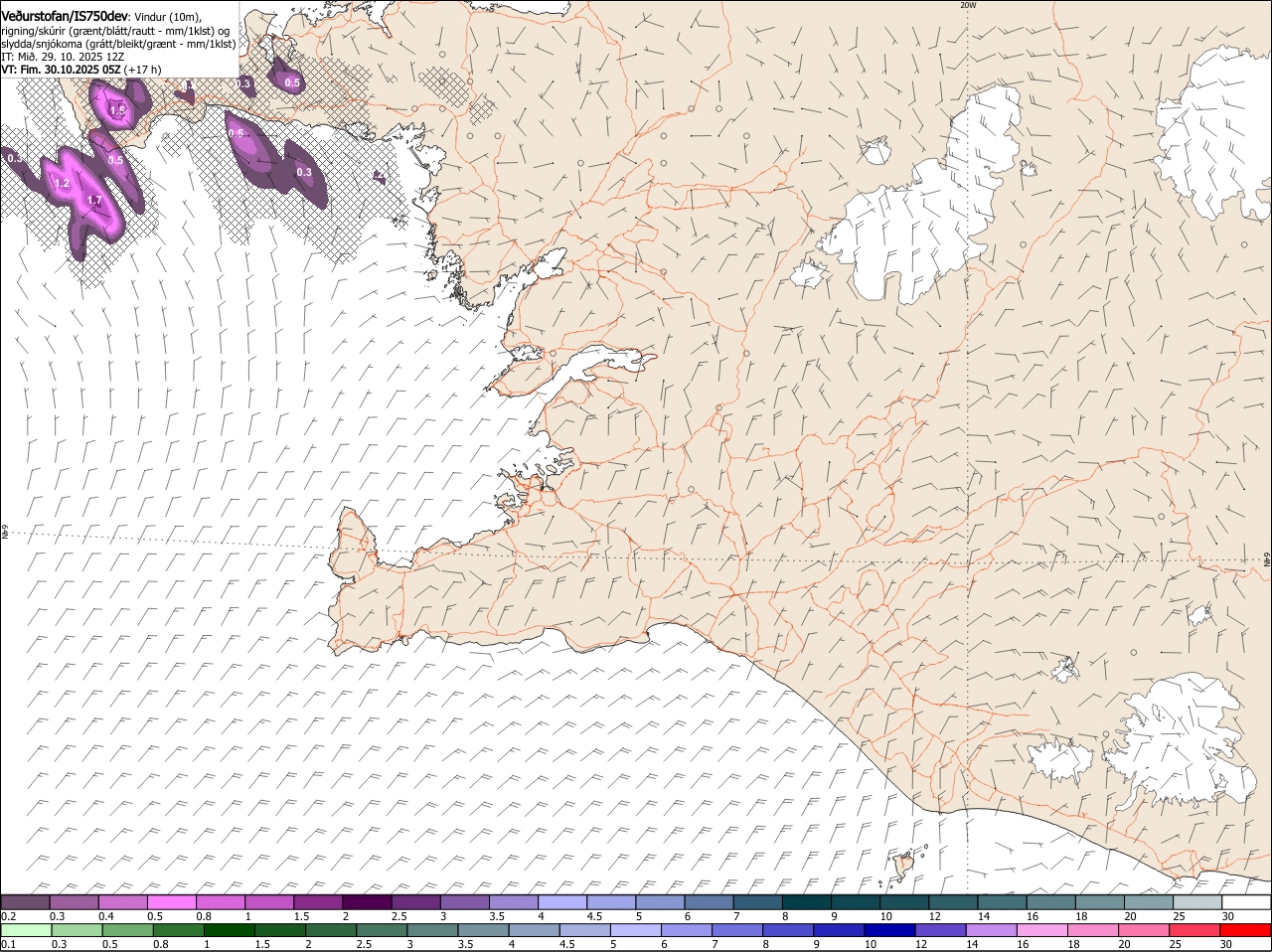Click the 'VT: Fim. 30.10.2025 05Z' line
The height and width of the screenshot is (952, 1272).
pyautogui.click(x=62, y=70)
